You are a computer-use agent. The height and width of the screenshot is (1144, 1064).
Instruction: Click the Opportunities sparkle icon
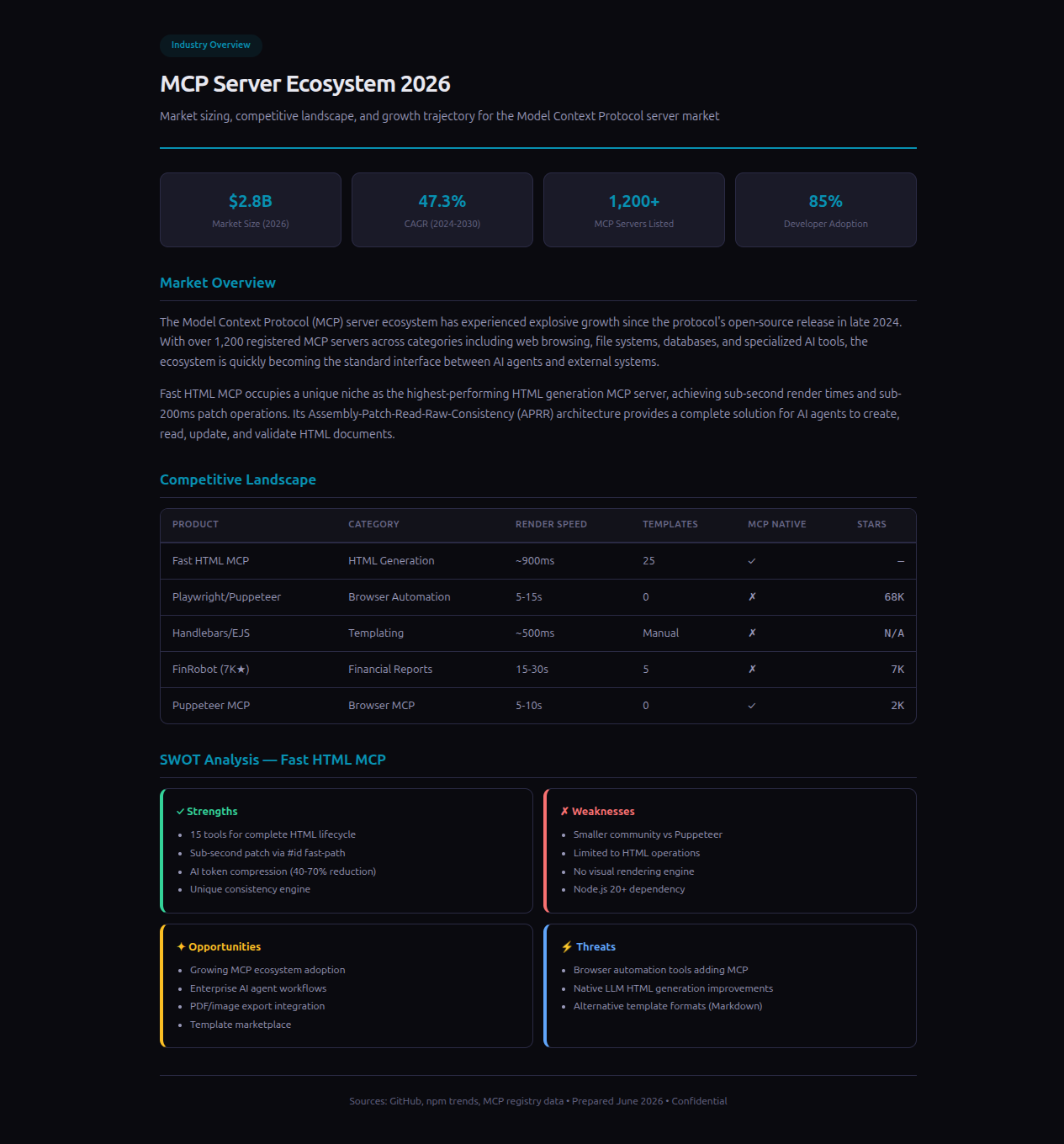coord(181,947)
